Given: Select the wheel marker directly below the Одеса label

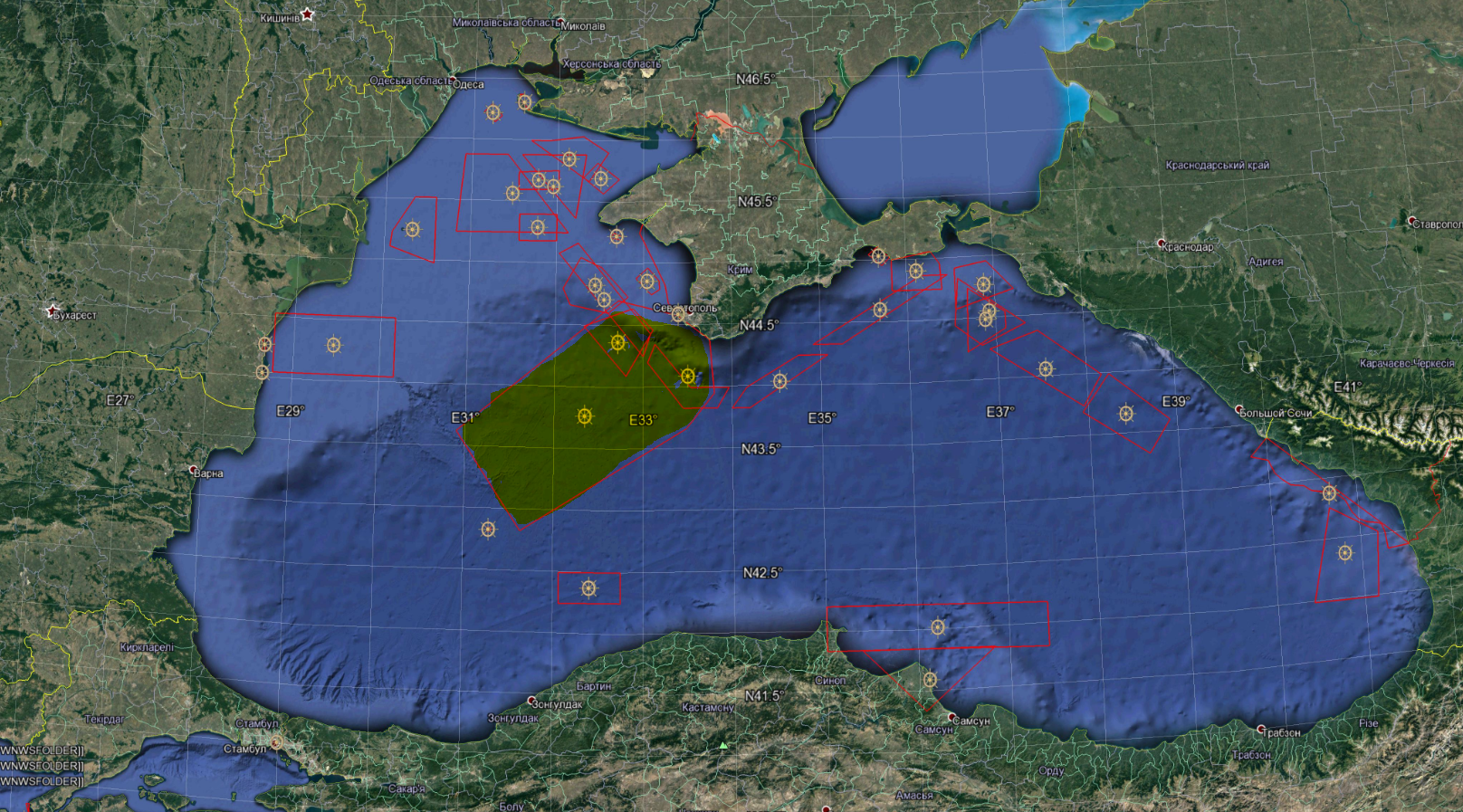Looking at the screenshot, I should [x=493, y=112].
